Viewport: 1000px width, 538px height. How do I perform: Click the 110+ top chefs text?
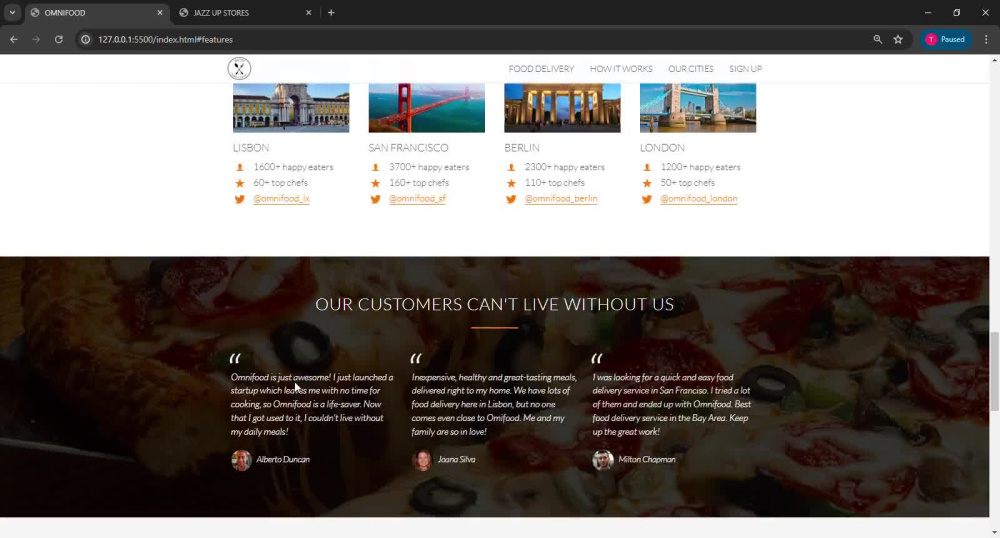tap(554, 183)
